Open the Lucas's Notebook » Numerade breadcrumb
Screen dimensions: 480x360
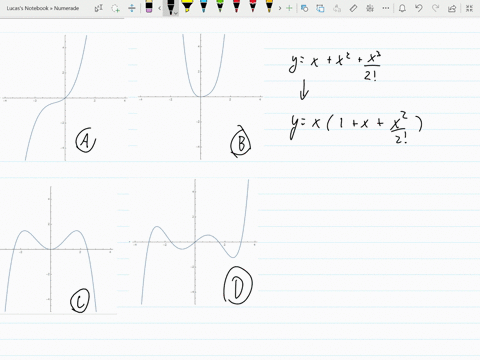coord(43,8)
